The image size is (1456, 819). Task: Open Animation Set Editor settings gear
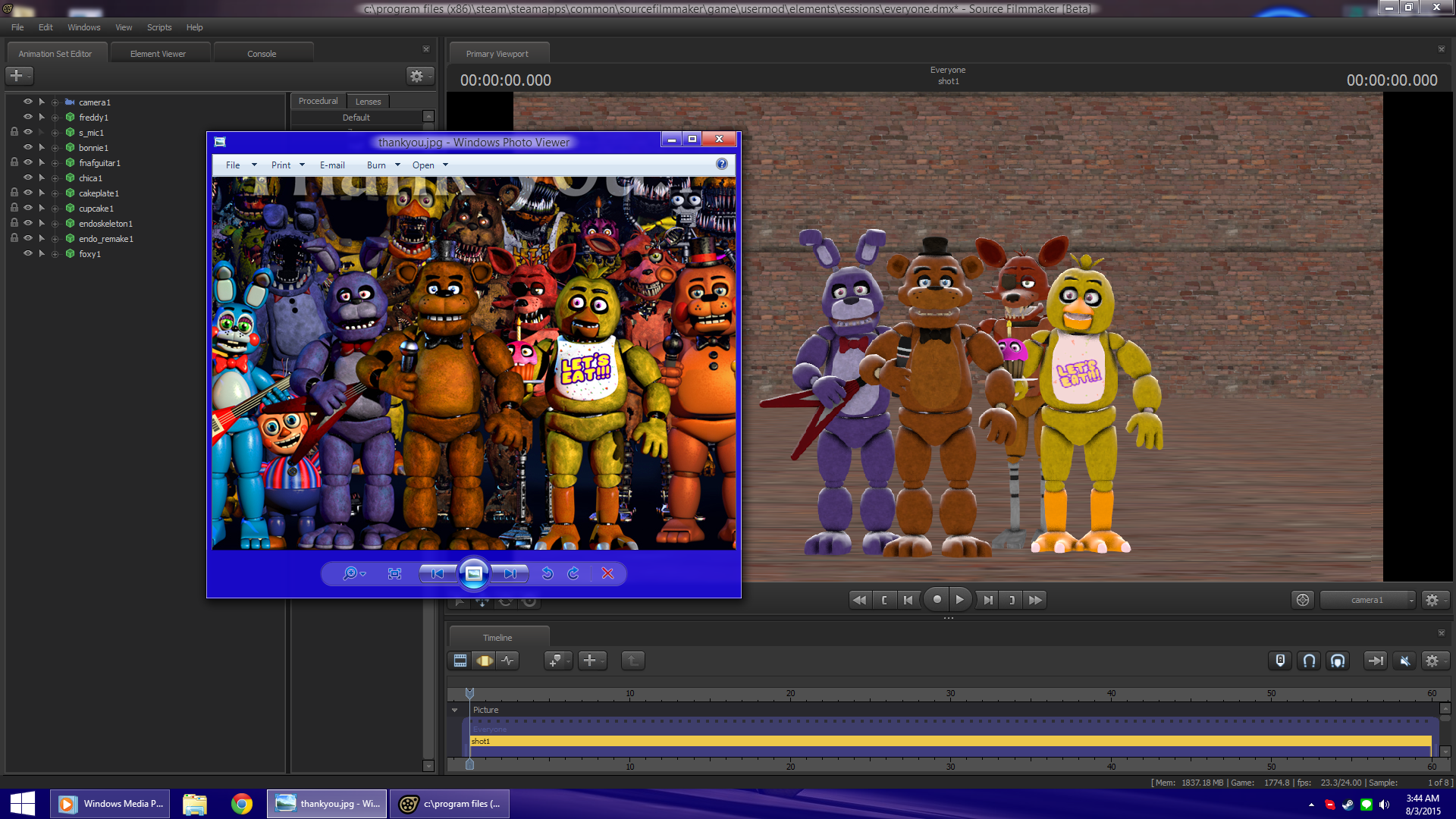click(x=419, y=76)
